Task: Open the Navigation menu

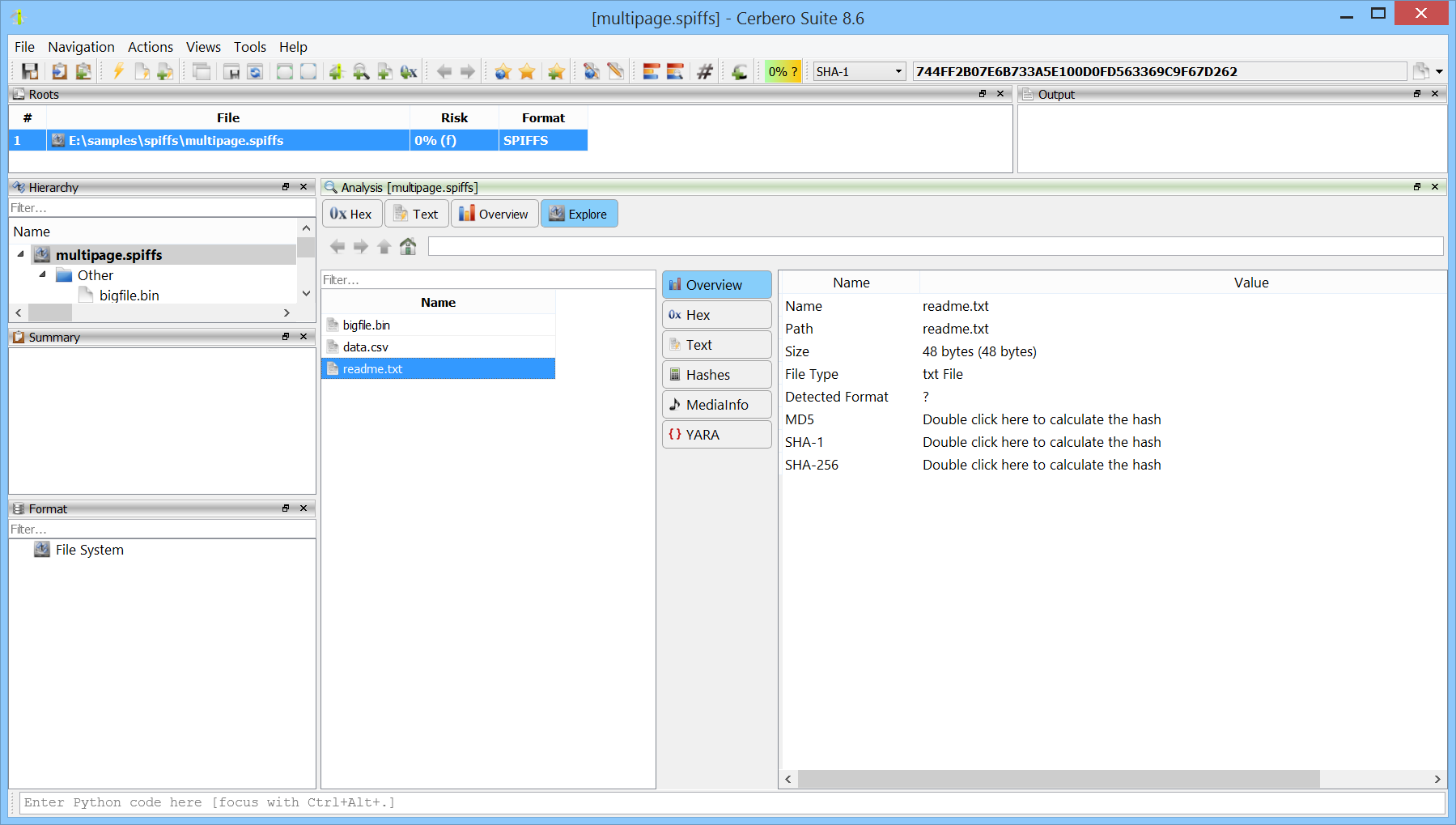Action: tap(81, 47)
